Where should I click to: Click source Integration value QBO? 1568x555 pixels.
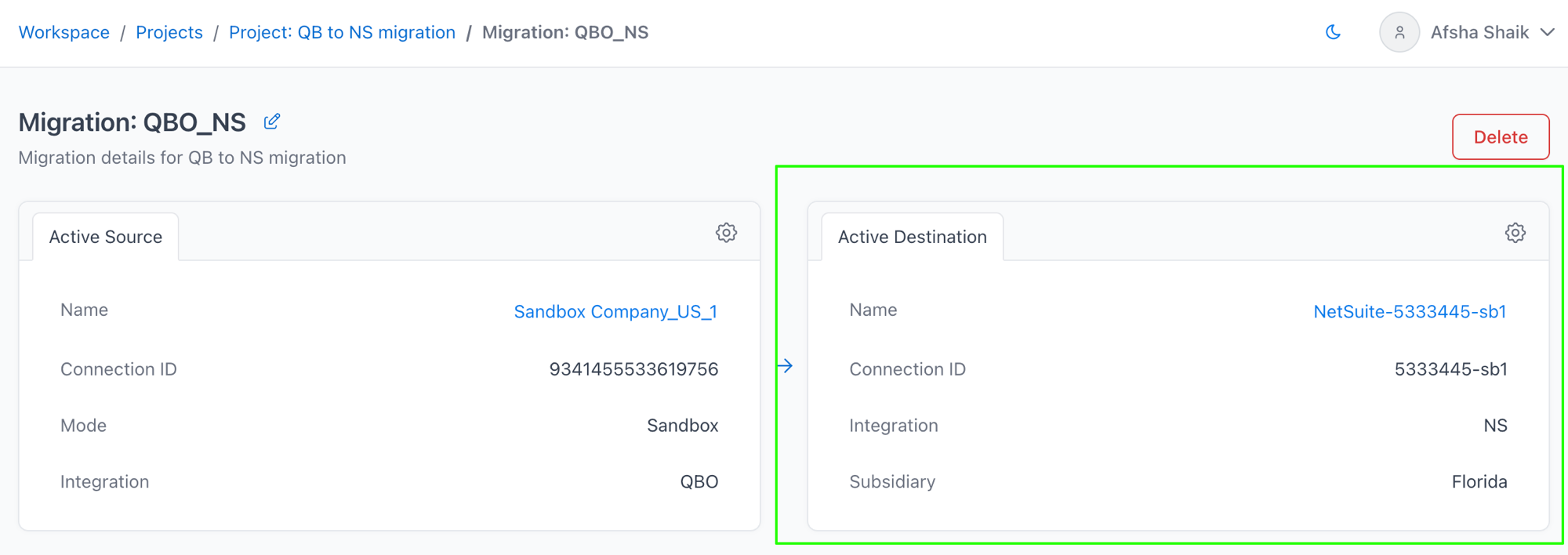tap(699, 482)
